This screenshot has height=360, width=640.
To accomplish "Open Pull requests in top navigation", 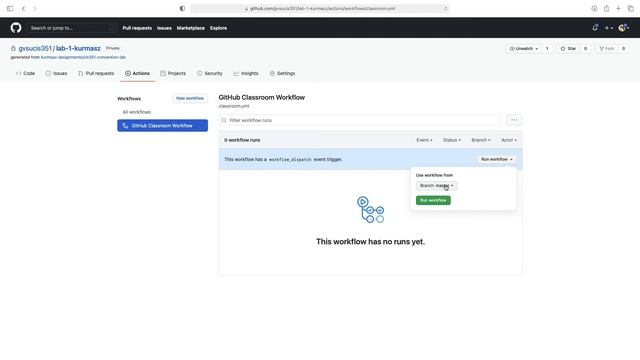I will click(137, 28).
